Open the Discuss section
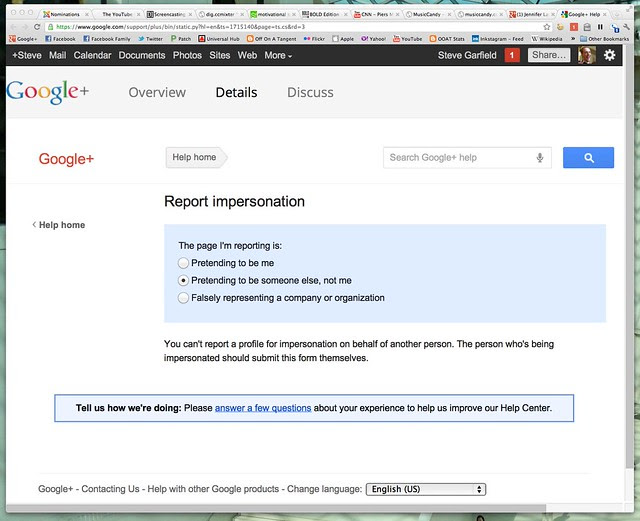 pyautogui.click(x=310, y=93)
